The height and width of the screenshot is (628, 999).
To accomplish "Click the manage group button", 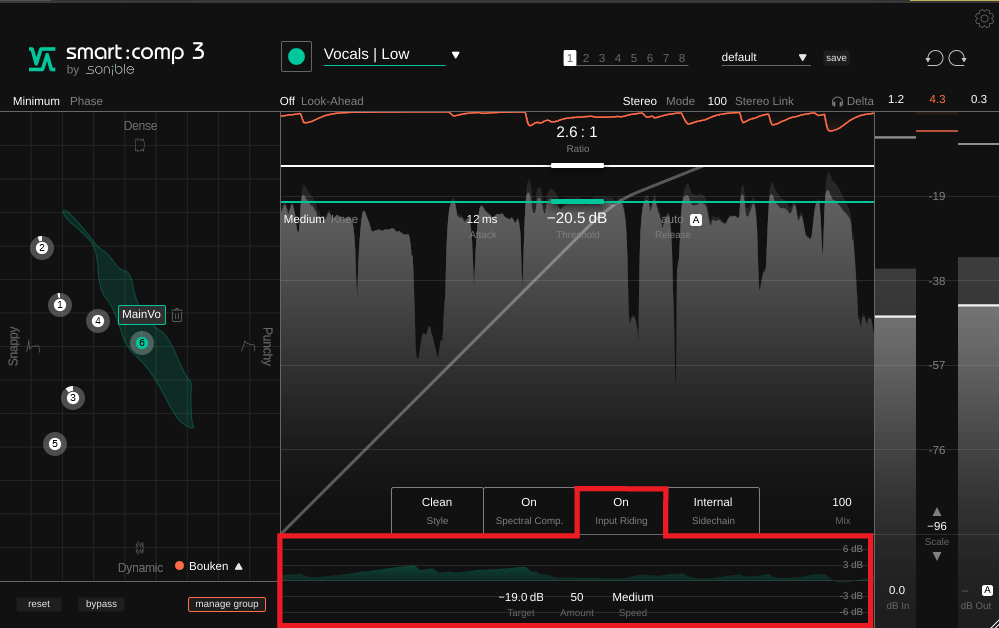I will point(227,604).
